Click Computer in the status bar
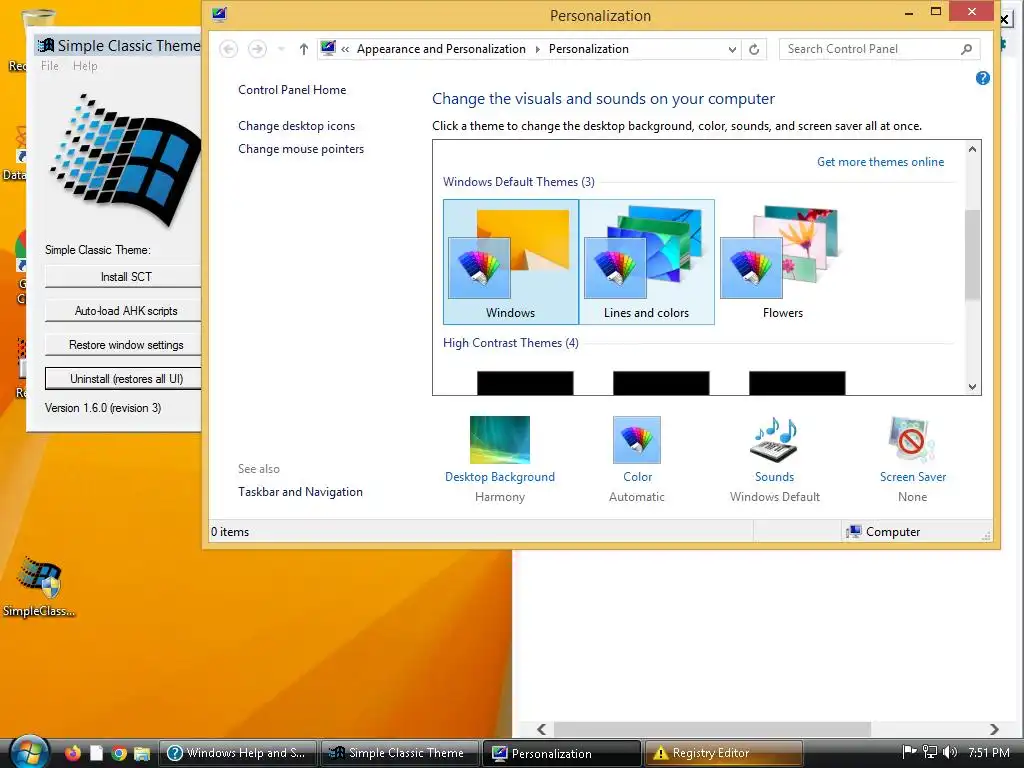The height and width of the screenshot is (768, 1024). tap(893, 532)
